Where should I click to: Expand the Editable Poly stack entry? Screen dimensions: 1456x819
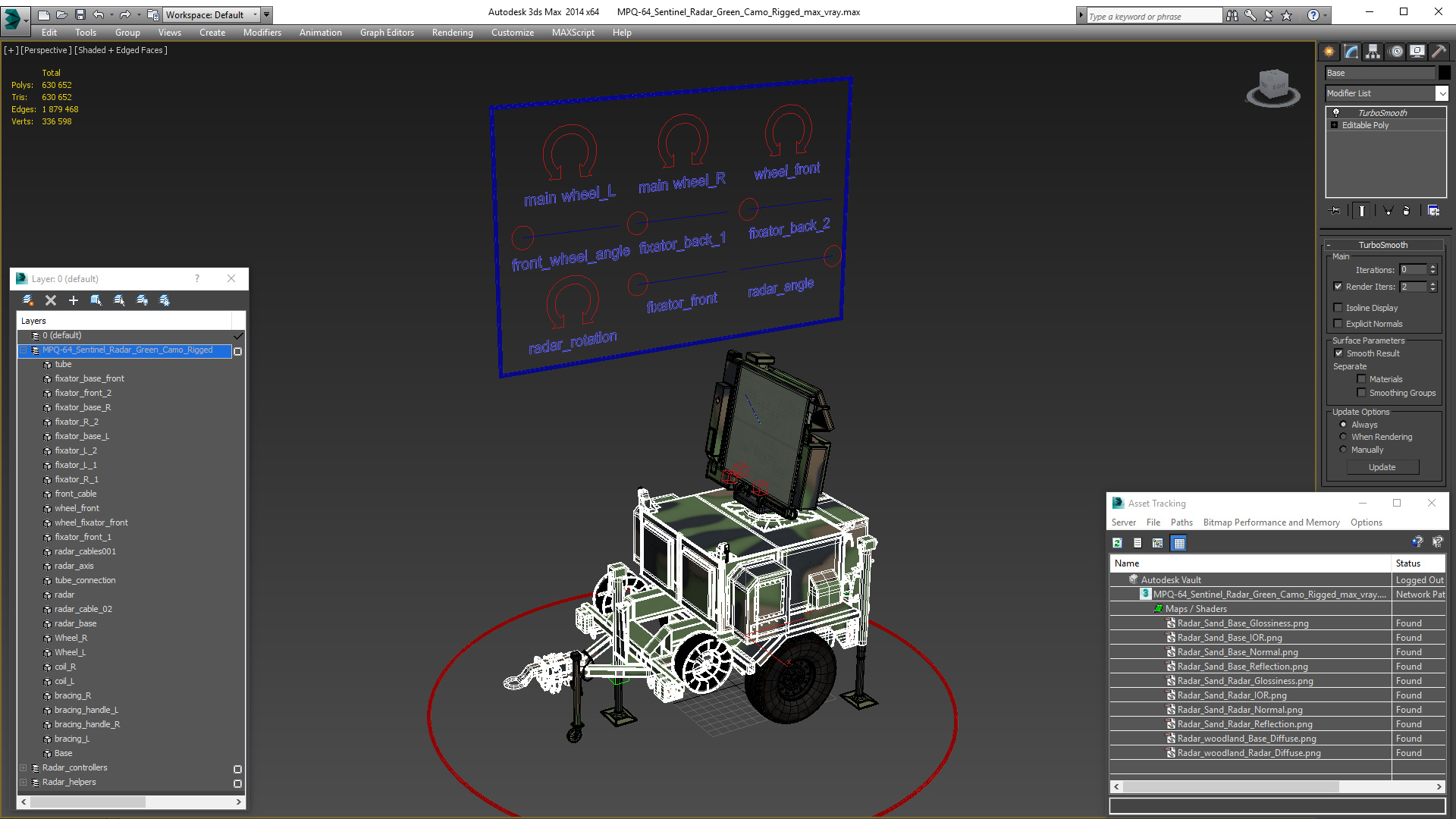pos(1335,125)
